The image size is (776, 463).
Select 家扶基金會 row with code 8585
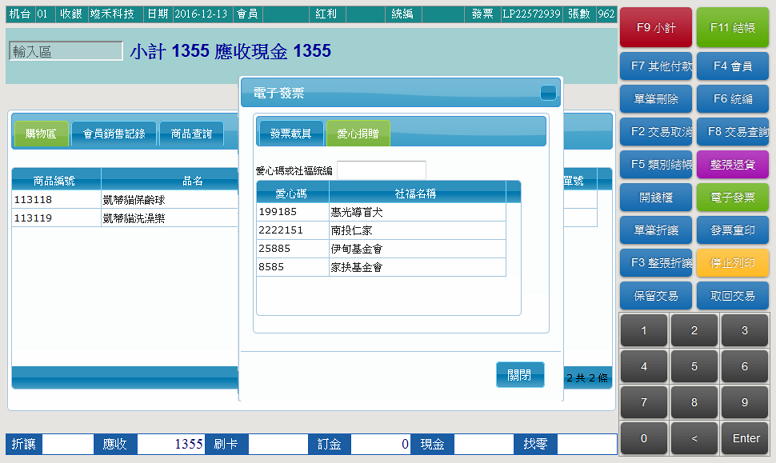tap(381, 267)
